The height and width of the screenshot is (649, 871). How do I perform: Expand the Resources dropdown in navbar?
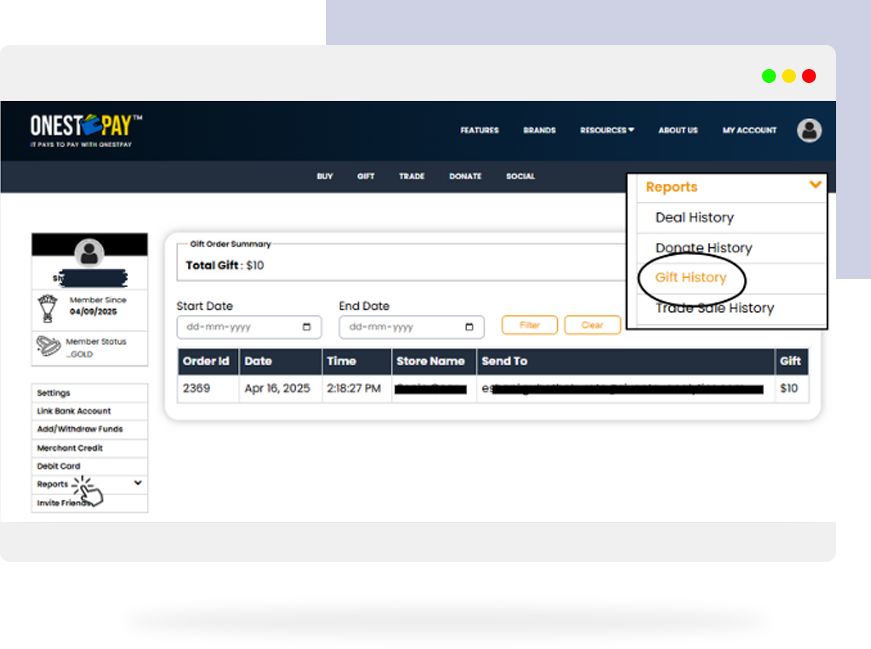[x=606, y=130]
